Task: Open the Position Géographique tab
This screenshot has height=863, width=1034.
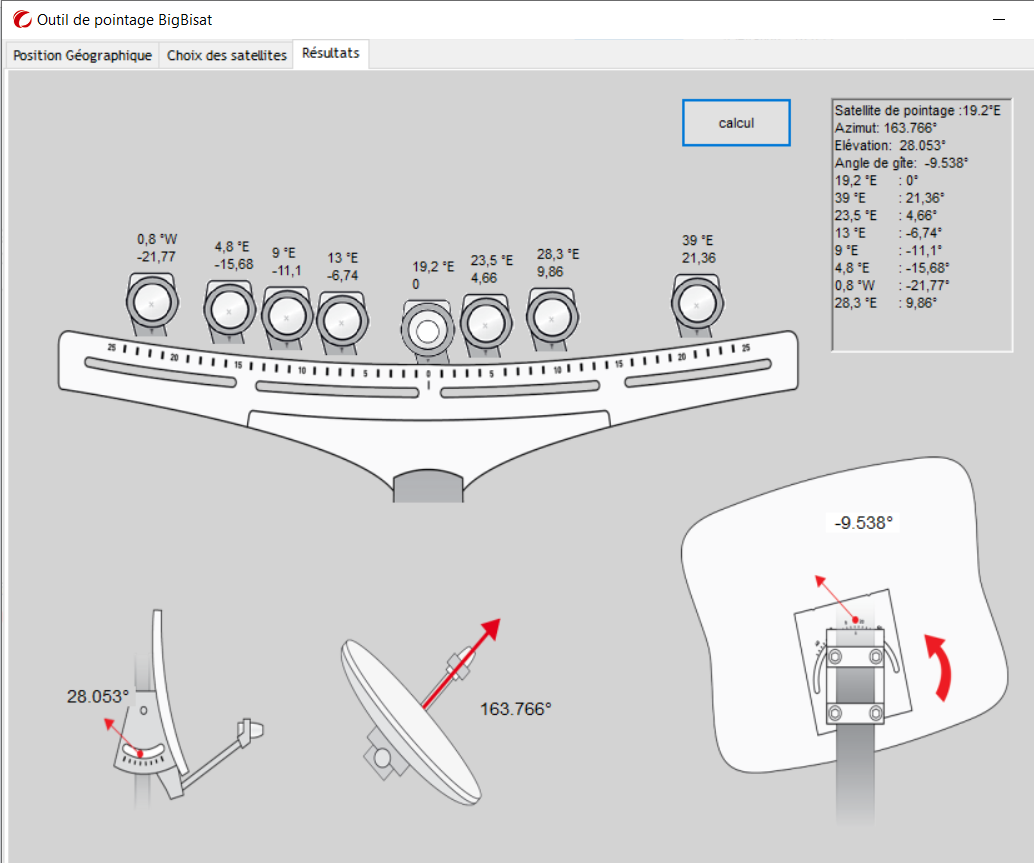Action: pyautogui.click(x=82, y=56)
